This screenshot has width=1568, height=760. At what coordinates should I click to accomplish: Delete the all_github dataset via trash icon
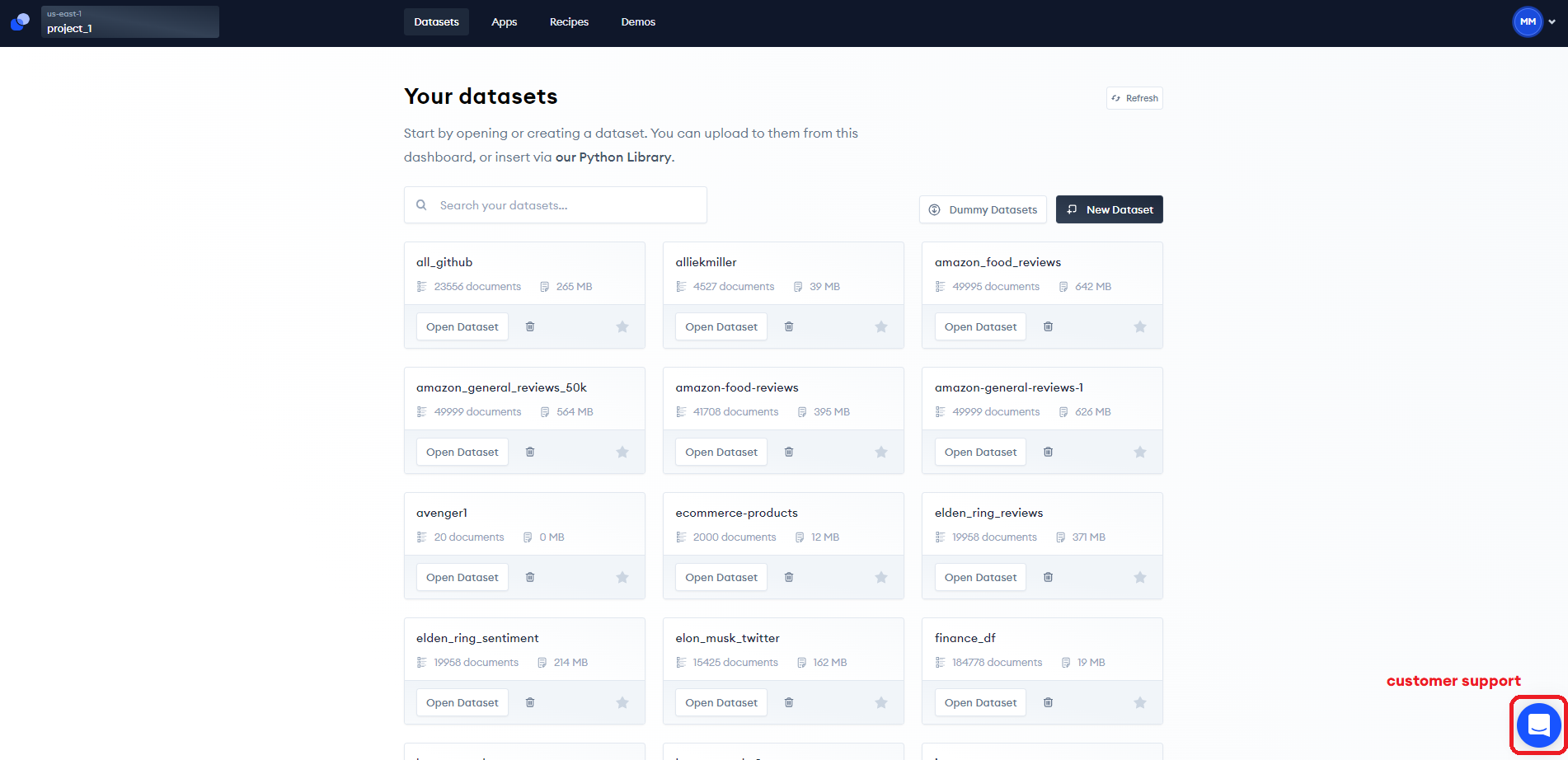(x=530, y=326)
